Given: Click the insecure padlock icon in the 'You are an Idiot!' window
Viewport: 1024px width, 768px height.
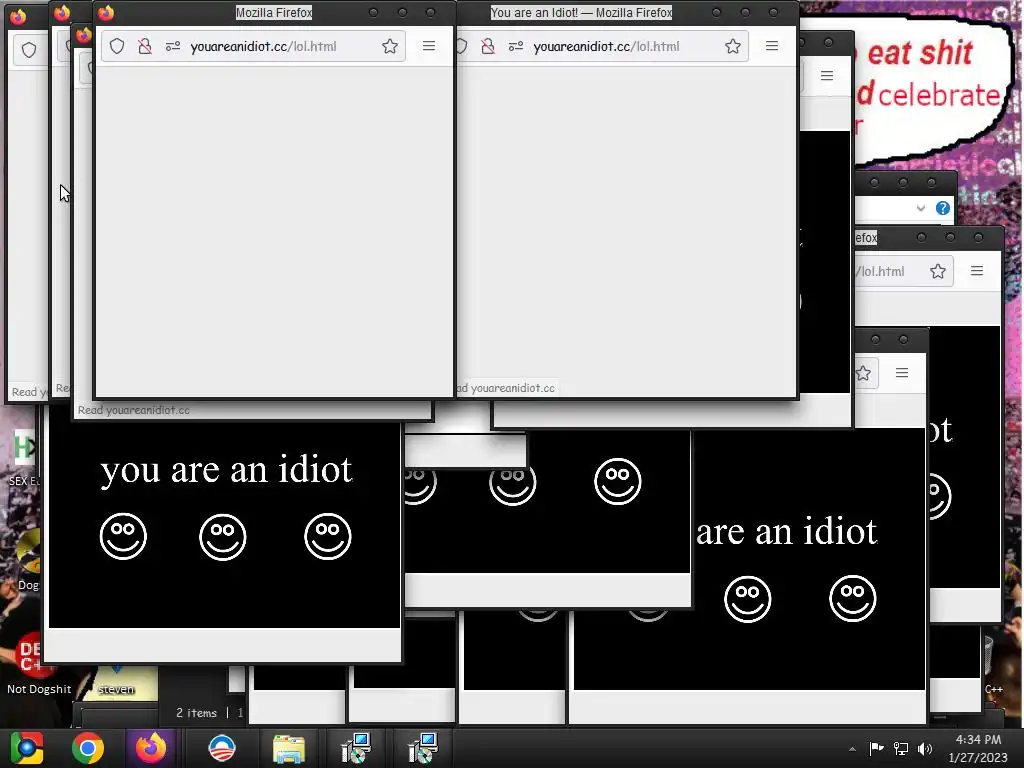Looking at the screenshot, I should 488,46.
